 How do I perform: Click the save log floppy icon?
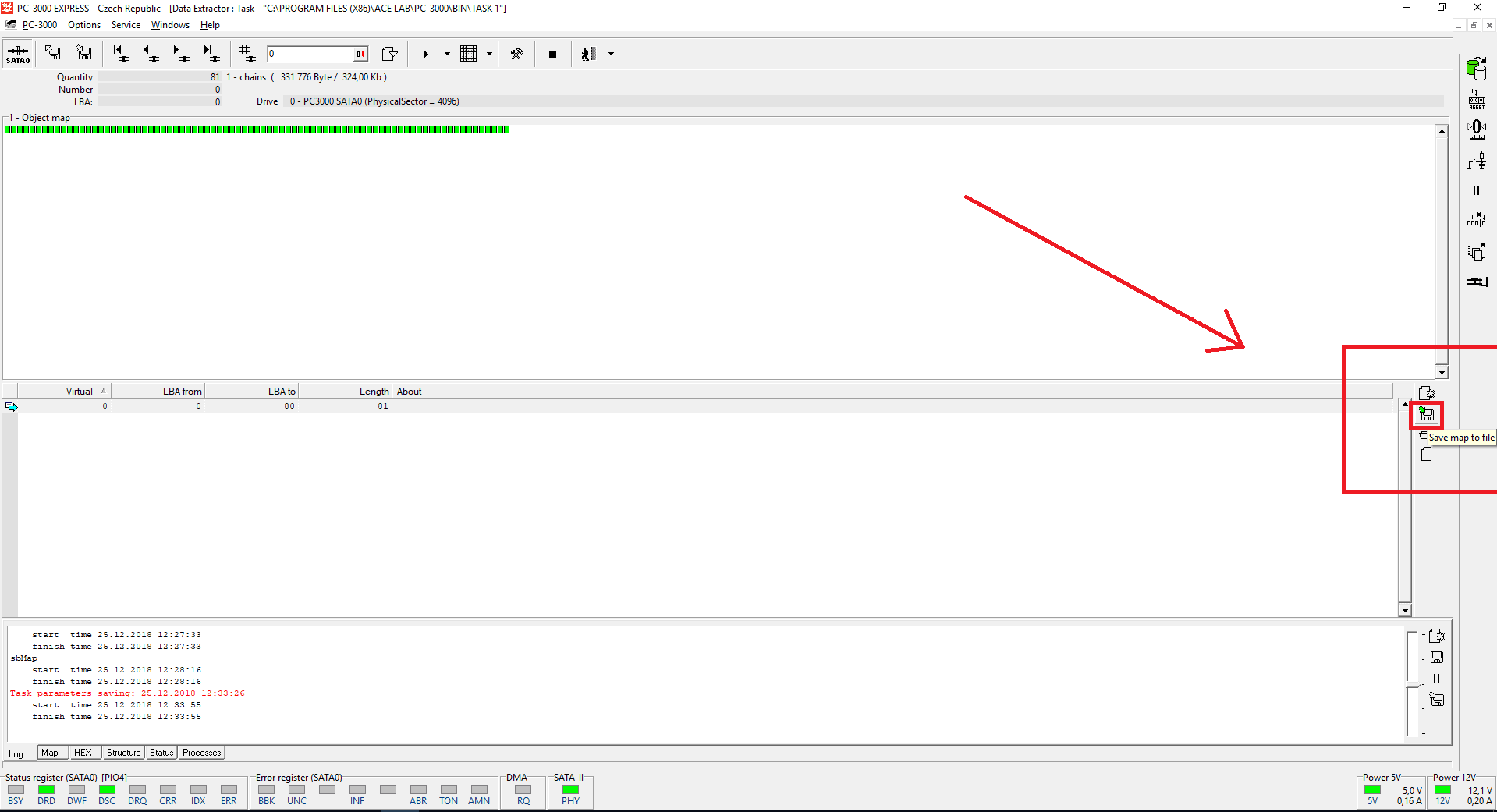[1437, 658]
